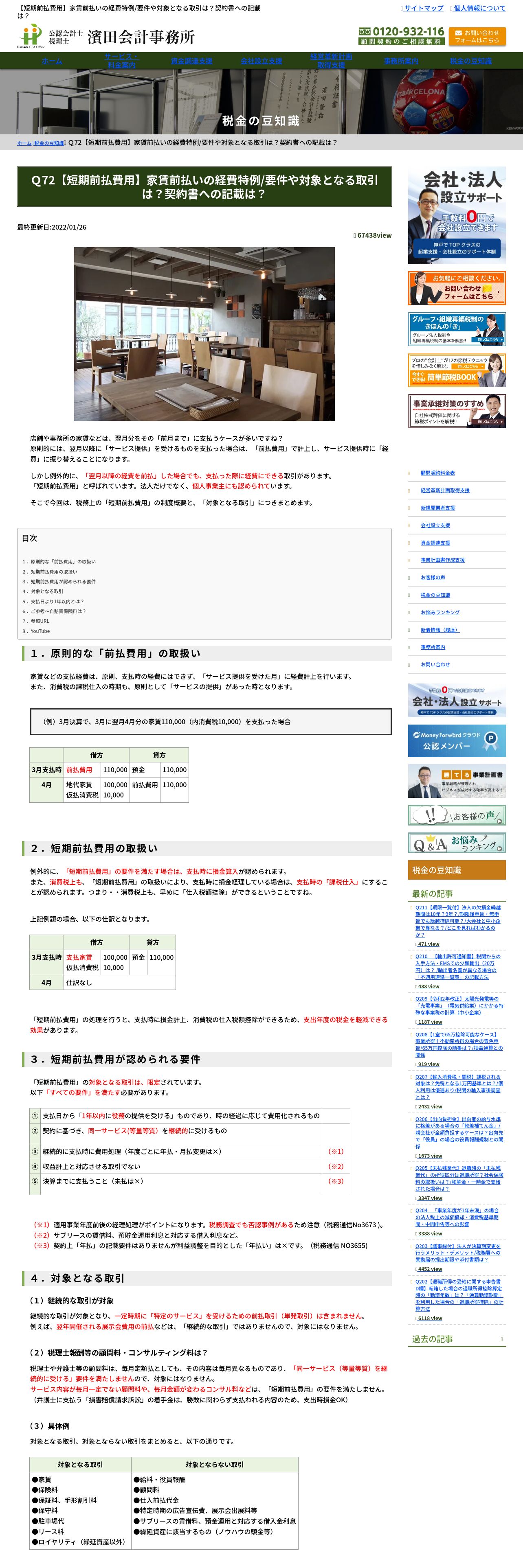523x1568 pixels.
Task: Open the 勝てる事業計画書 banner
Action: tap(457, 781)
